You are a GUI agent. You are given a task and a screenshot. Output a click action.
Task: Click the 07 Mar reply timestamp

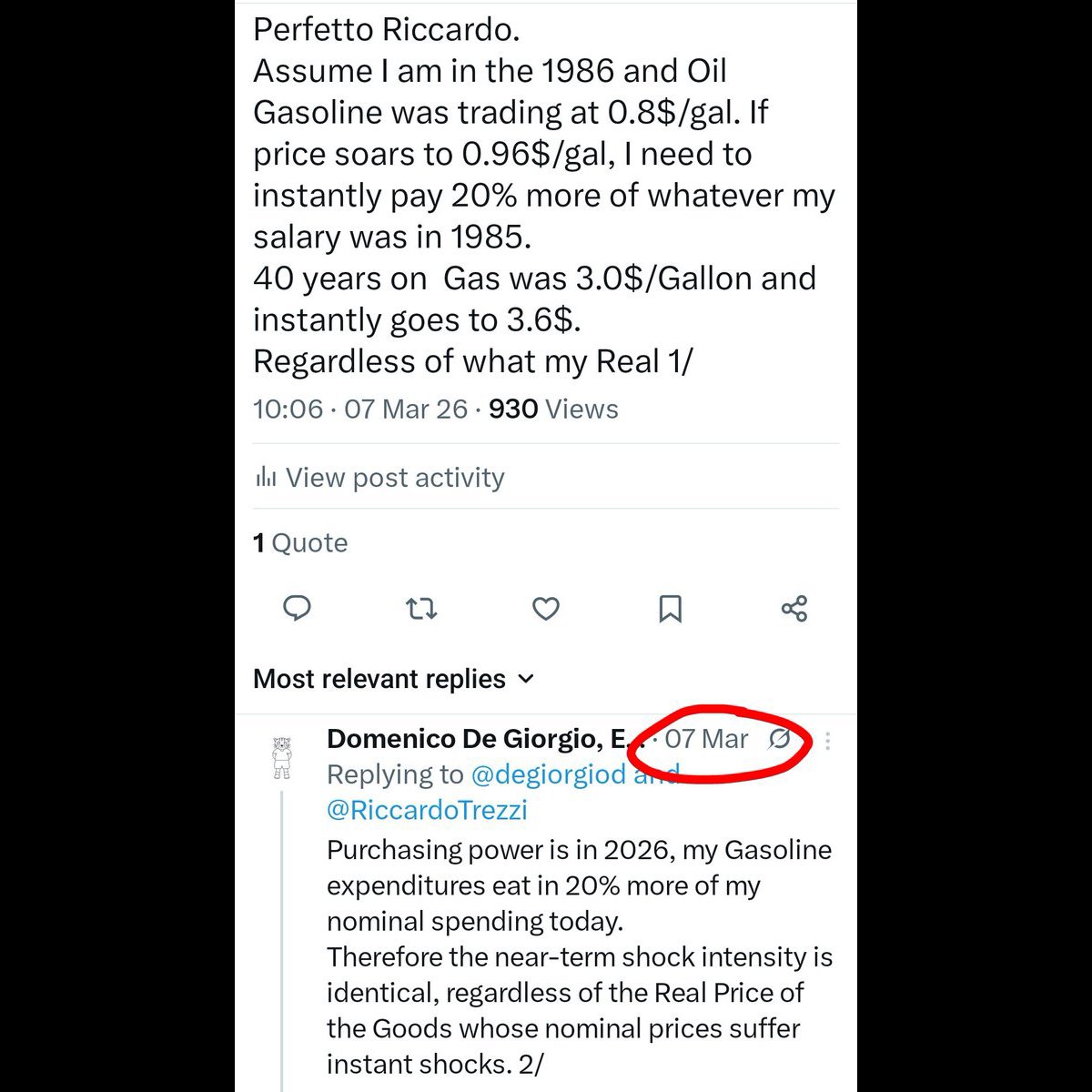(x=706, y=739)
